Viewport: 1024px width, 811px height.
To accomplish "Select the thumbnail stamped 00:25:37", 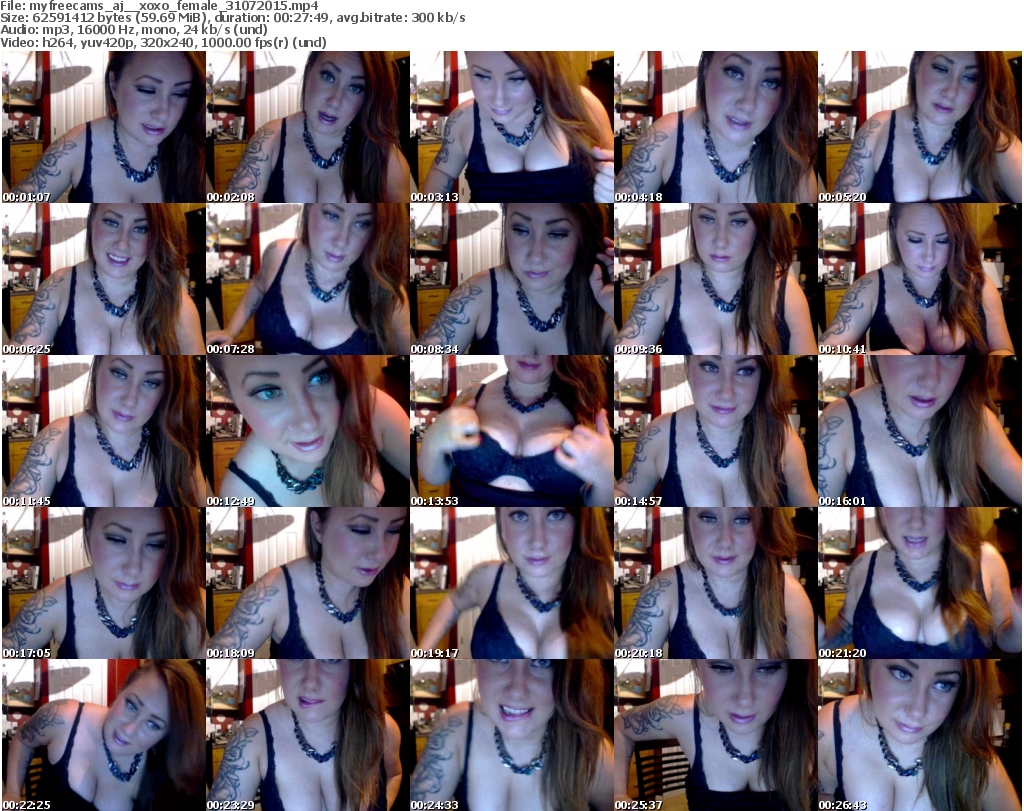I will (716, 735).
